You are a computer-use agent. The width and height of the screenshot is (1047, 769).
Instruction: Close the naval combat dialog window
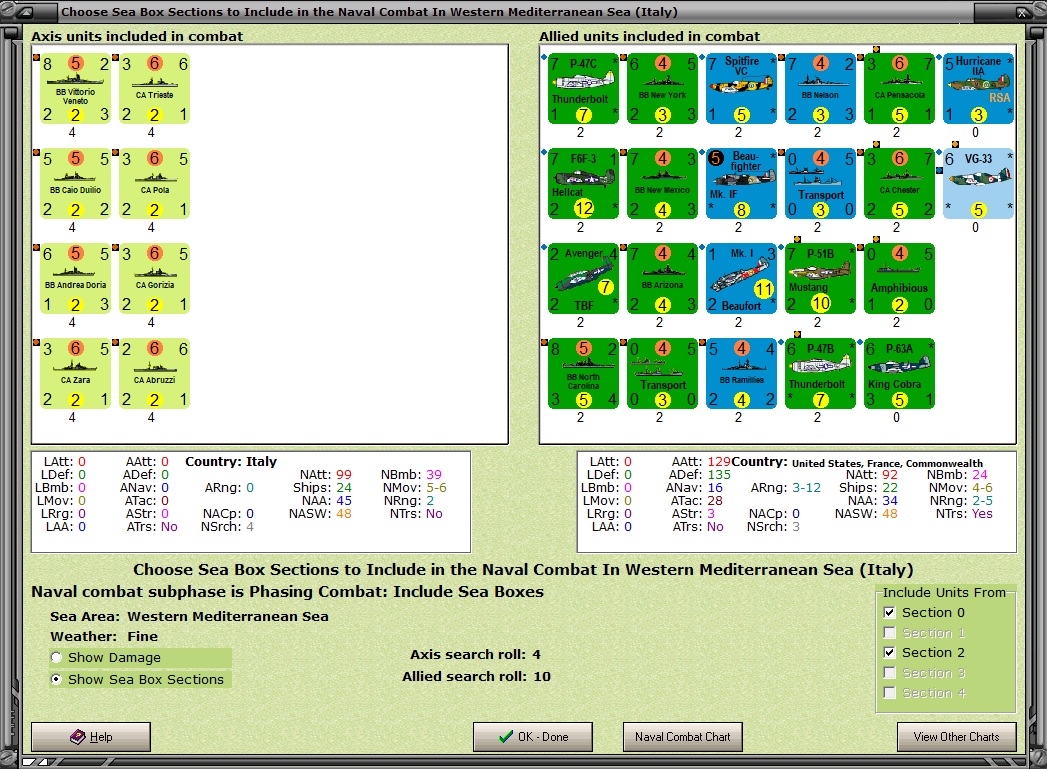click(x=1022, y=11)
